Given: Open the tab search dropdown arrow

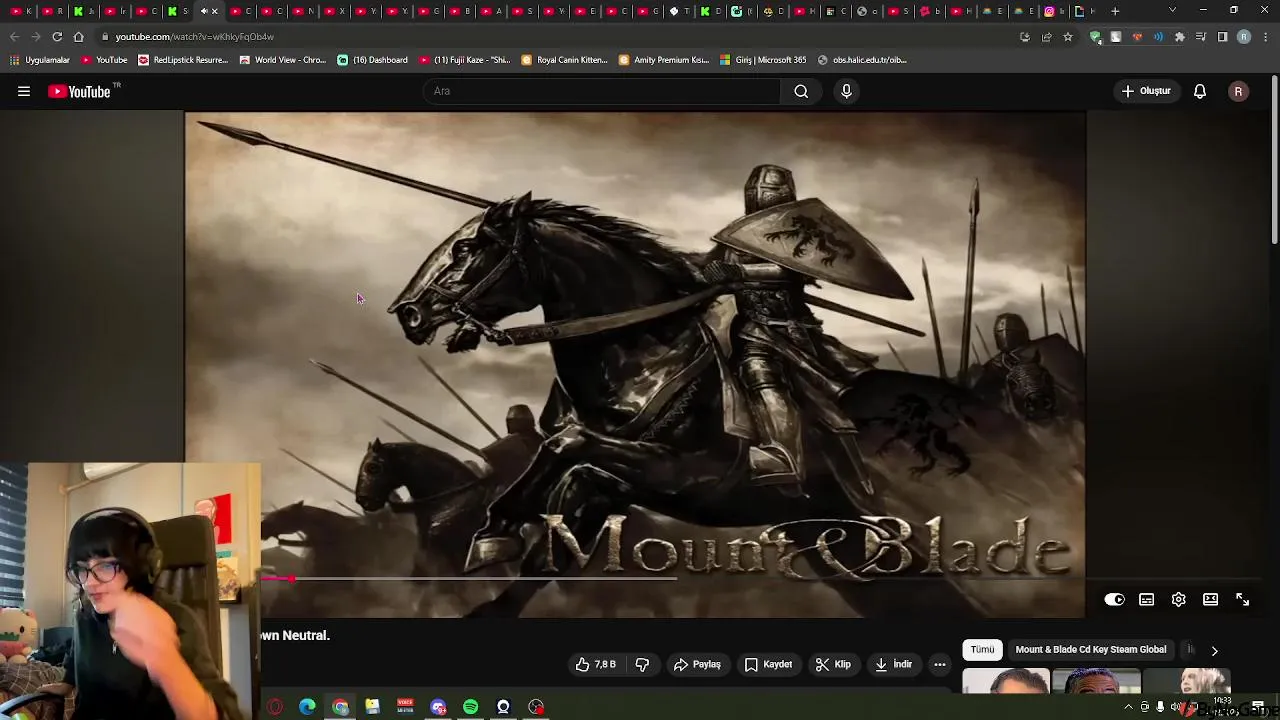Looking at the screenshot, I should click(1172, 11).
